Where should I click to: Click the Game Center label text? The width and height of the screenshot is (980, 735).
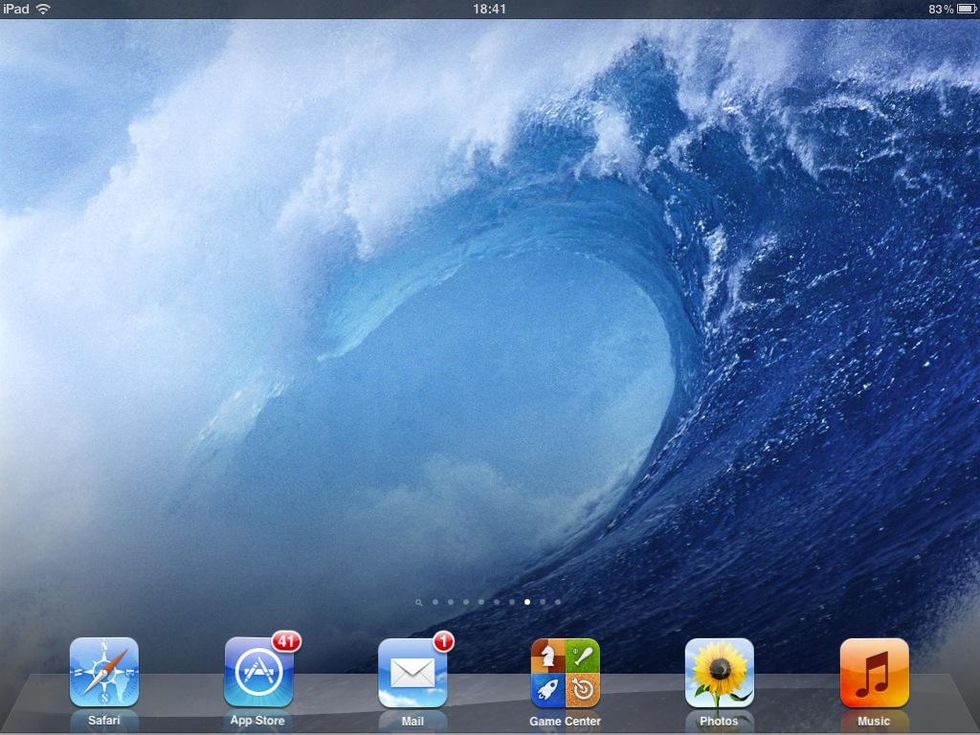click(x=565, y=721)
